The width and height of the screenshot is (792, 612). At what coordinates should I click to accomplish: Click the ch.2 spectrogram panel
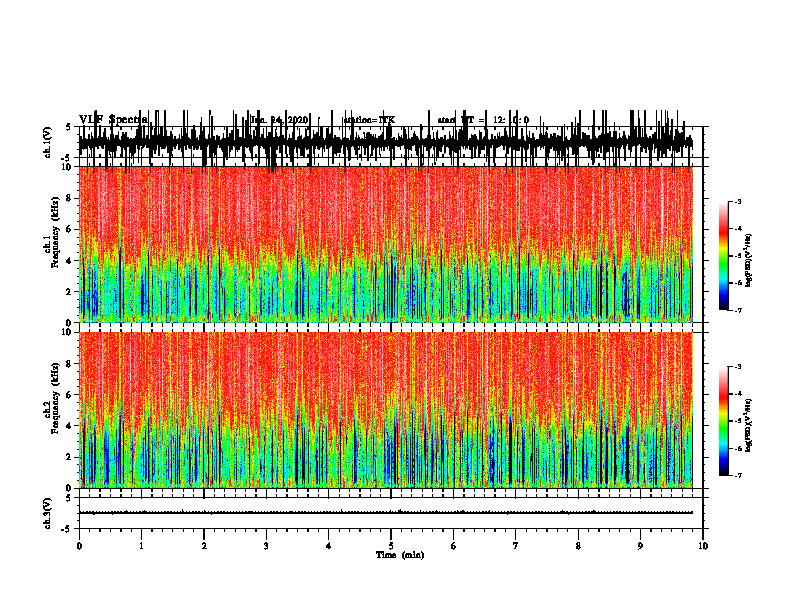(x=385, y=410)
